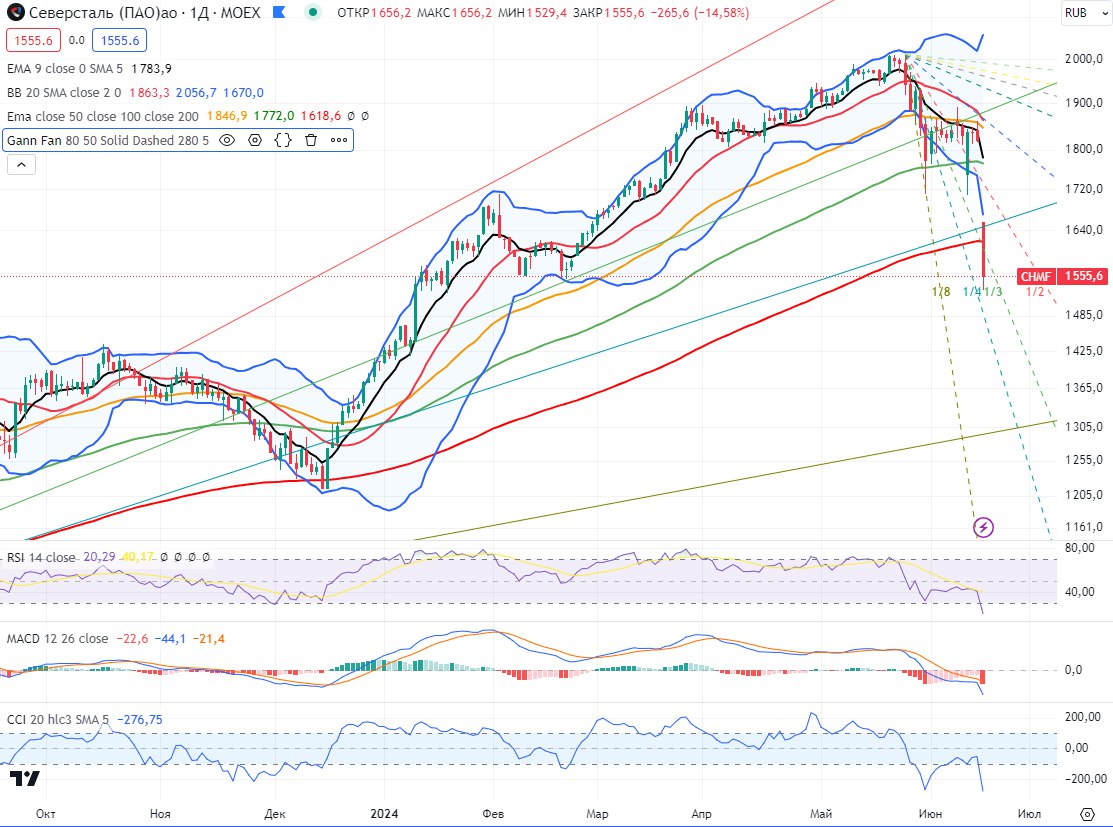1113x827 pixels.
Task: Click the 1555,6 current price axis label
Action: coord(1083,276)
